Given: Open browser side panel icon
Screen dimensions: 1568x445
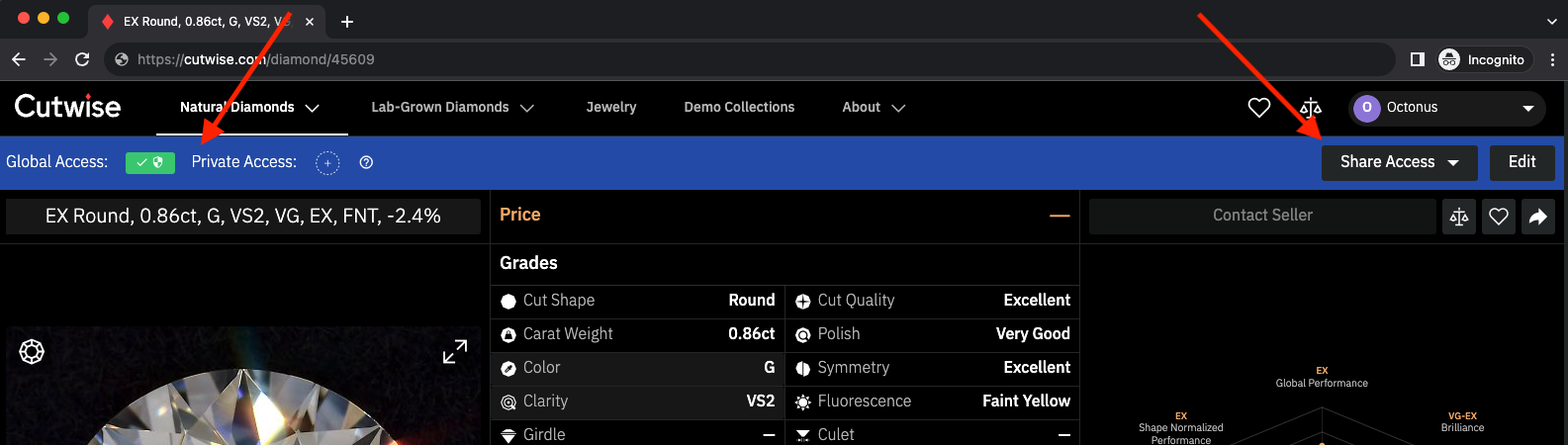Looking at the screenshot, I should 1417,59.
